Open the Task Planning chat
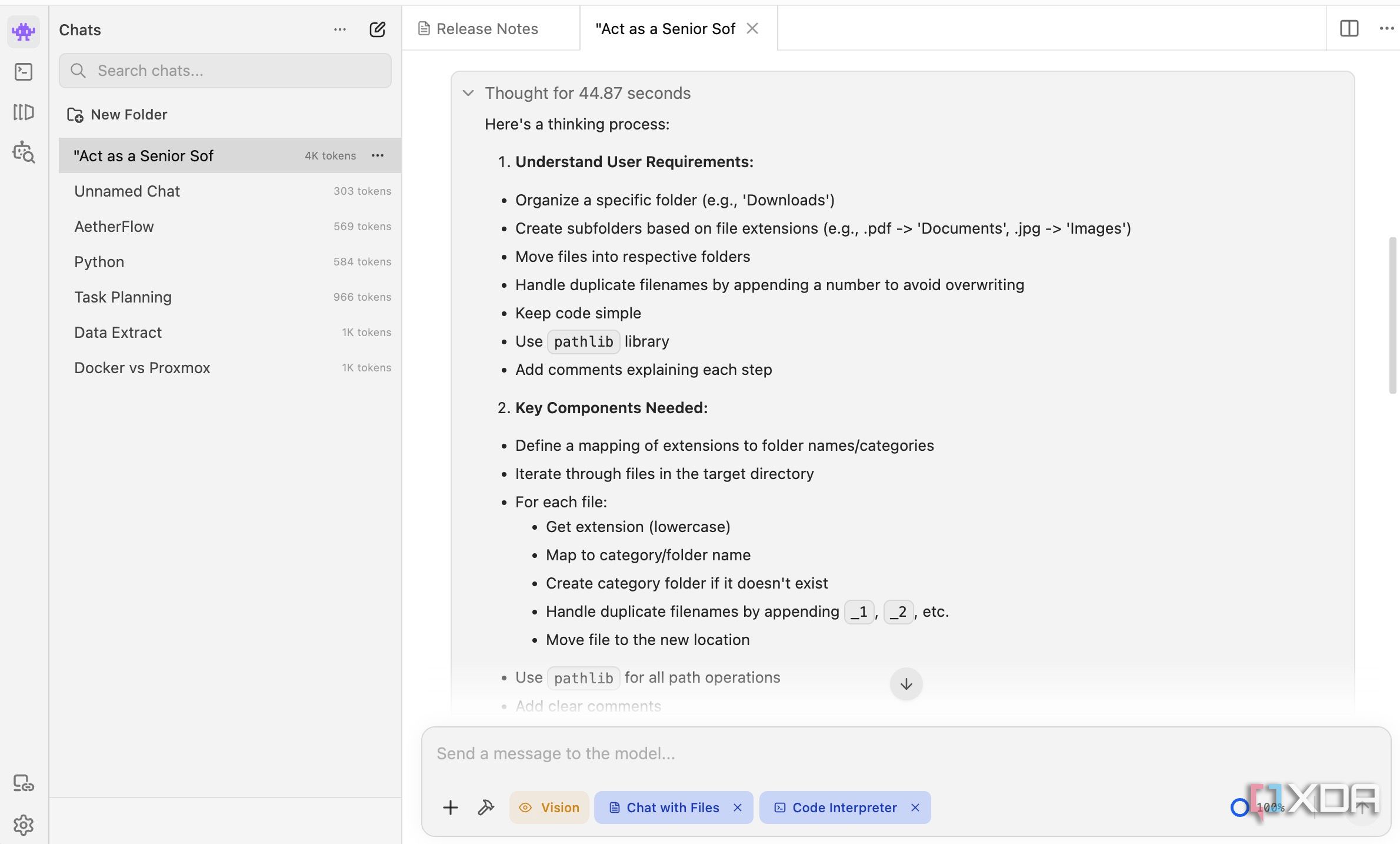Viewport: 1400px width, 844px height. (x=230, y=297)
